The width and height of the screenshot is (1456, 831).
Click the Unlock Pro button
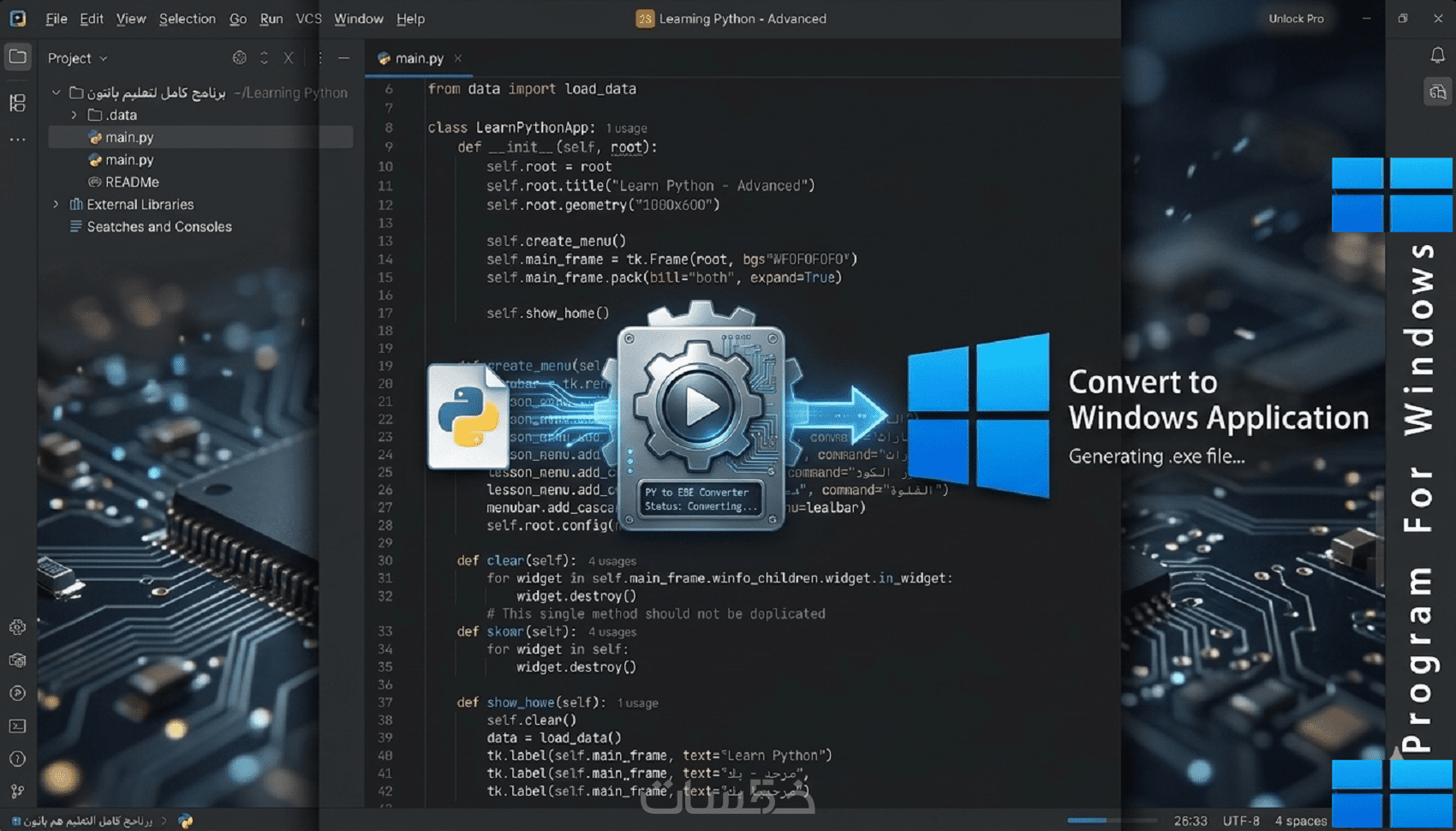(x=1296, y=19)
